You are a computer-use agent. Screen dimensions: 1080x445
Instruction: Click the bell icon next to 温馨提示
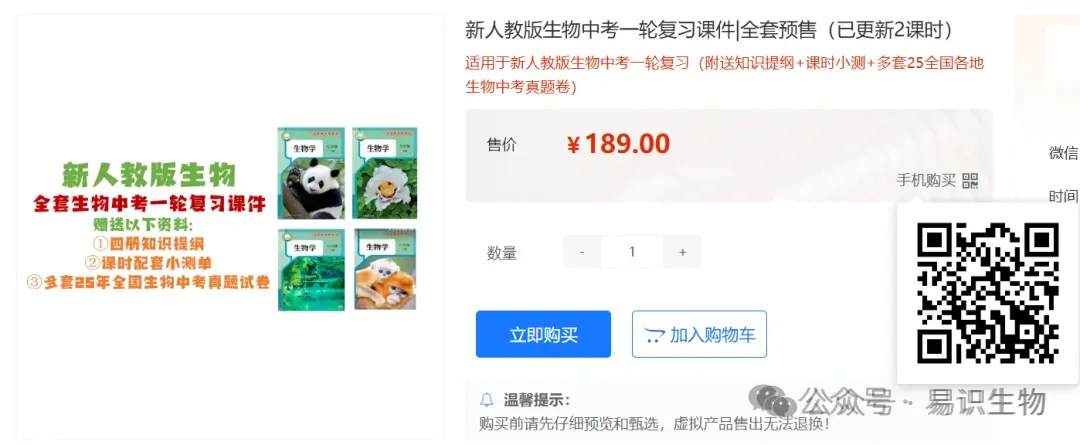(x=487, y=400)
